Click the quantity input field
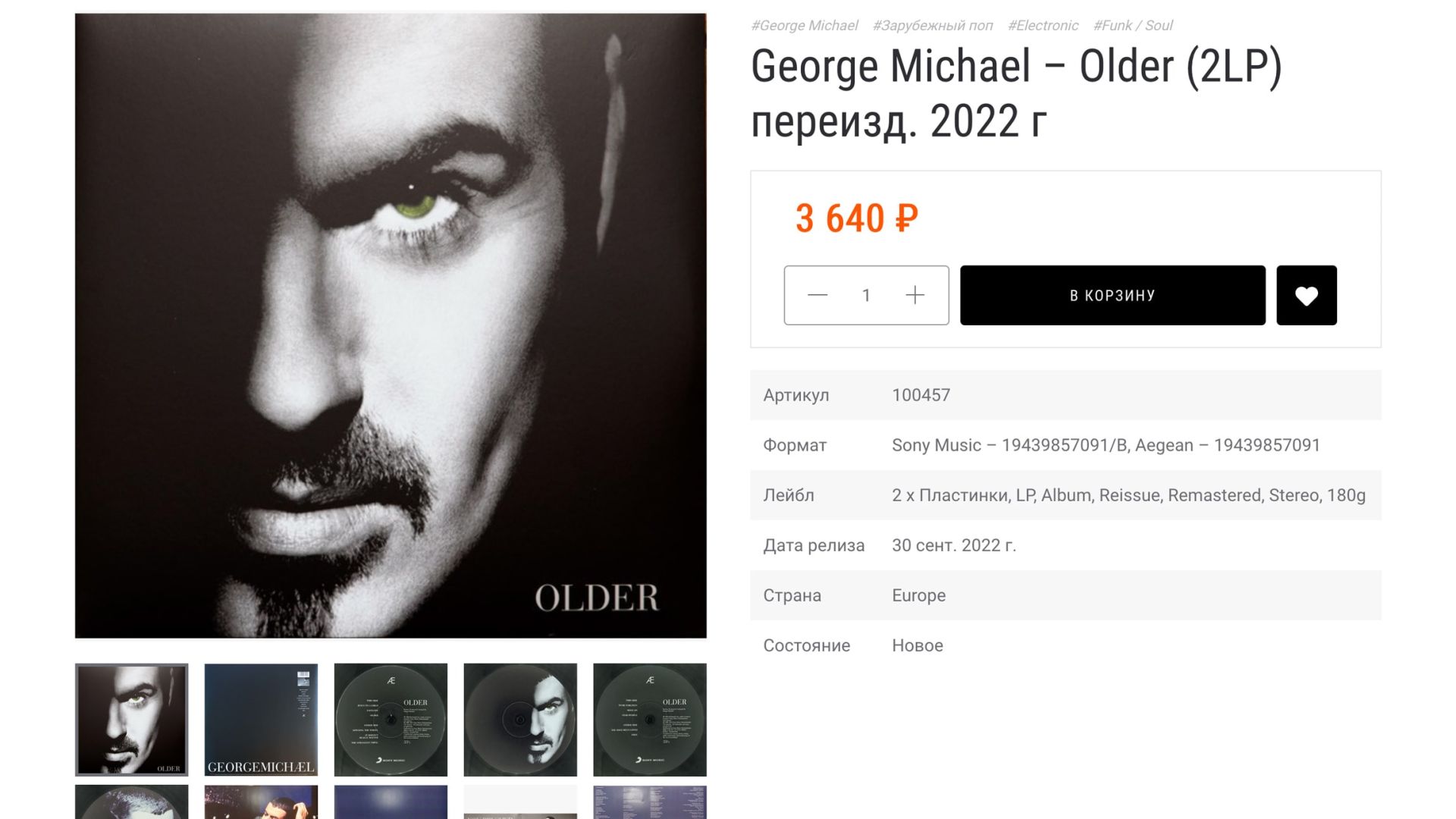Image resolution: width=1456 pixels, height=819 pixels. pos(866,295)
